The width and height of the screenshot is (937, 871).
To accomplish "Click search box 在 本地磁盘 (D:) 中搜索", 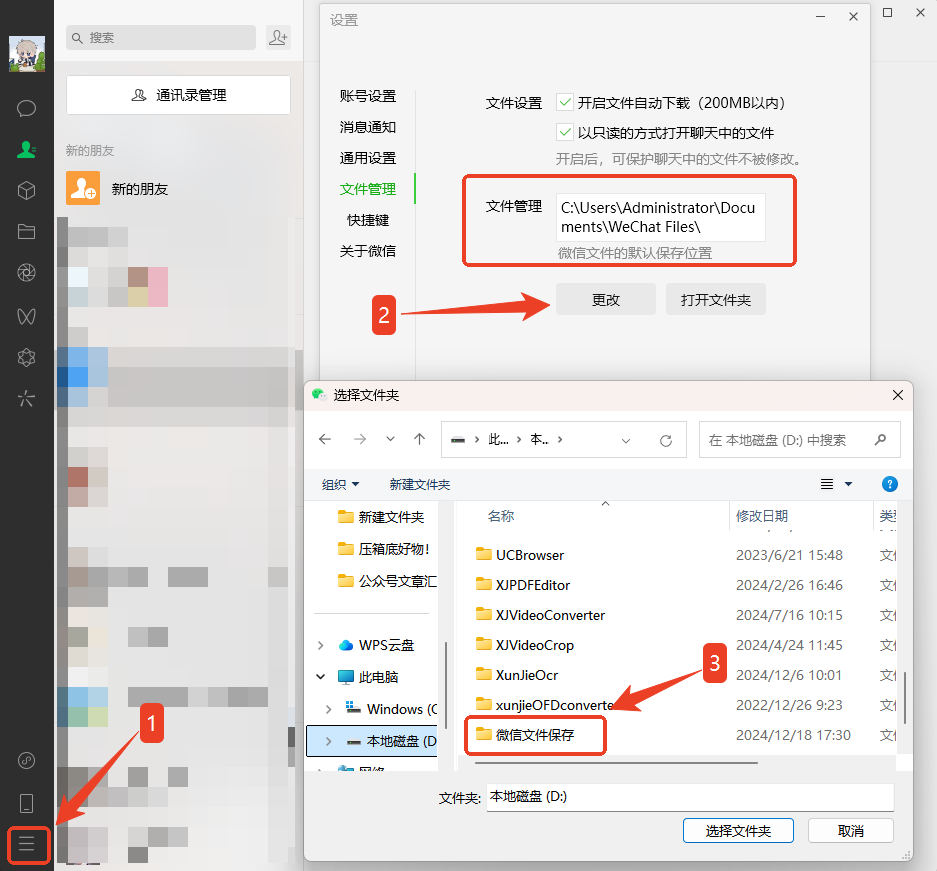I will (x=800, y=440).
